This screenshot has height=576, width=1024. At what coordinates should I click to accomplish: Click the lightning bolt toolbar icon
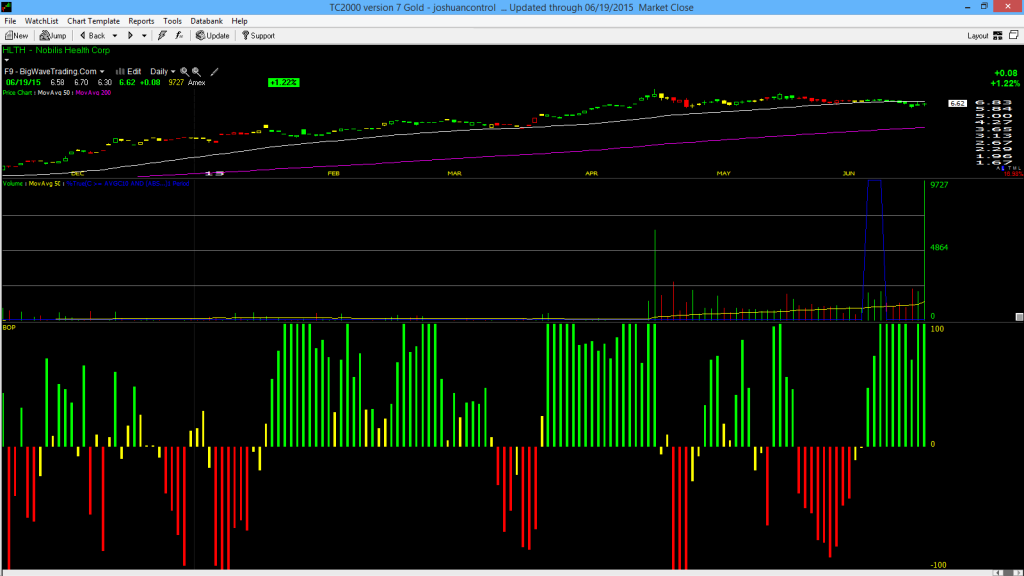[162, 35]
